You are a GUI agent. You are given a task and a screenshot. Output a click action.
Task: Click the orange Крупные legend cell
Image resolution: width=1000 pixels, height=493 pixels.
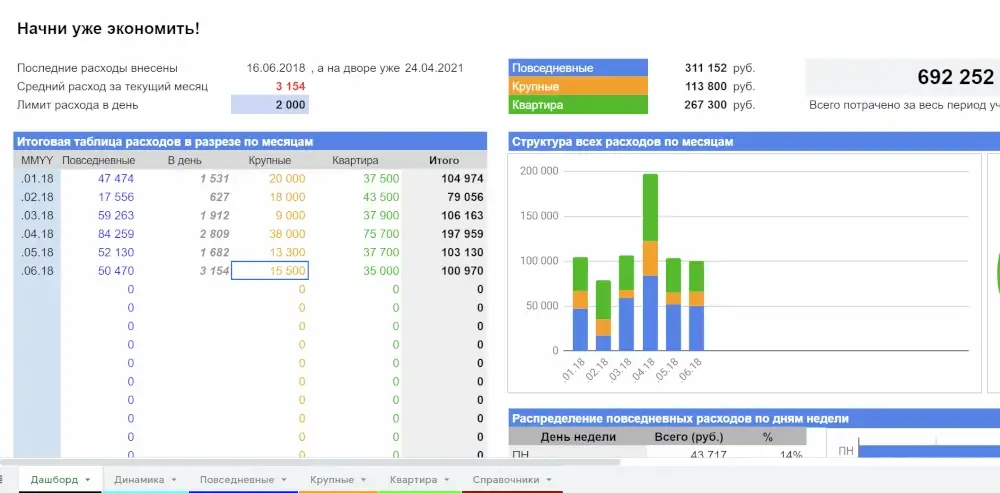[578, 86]
